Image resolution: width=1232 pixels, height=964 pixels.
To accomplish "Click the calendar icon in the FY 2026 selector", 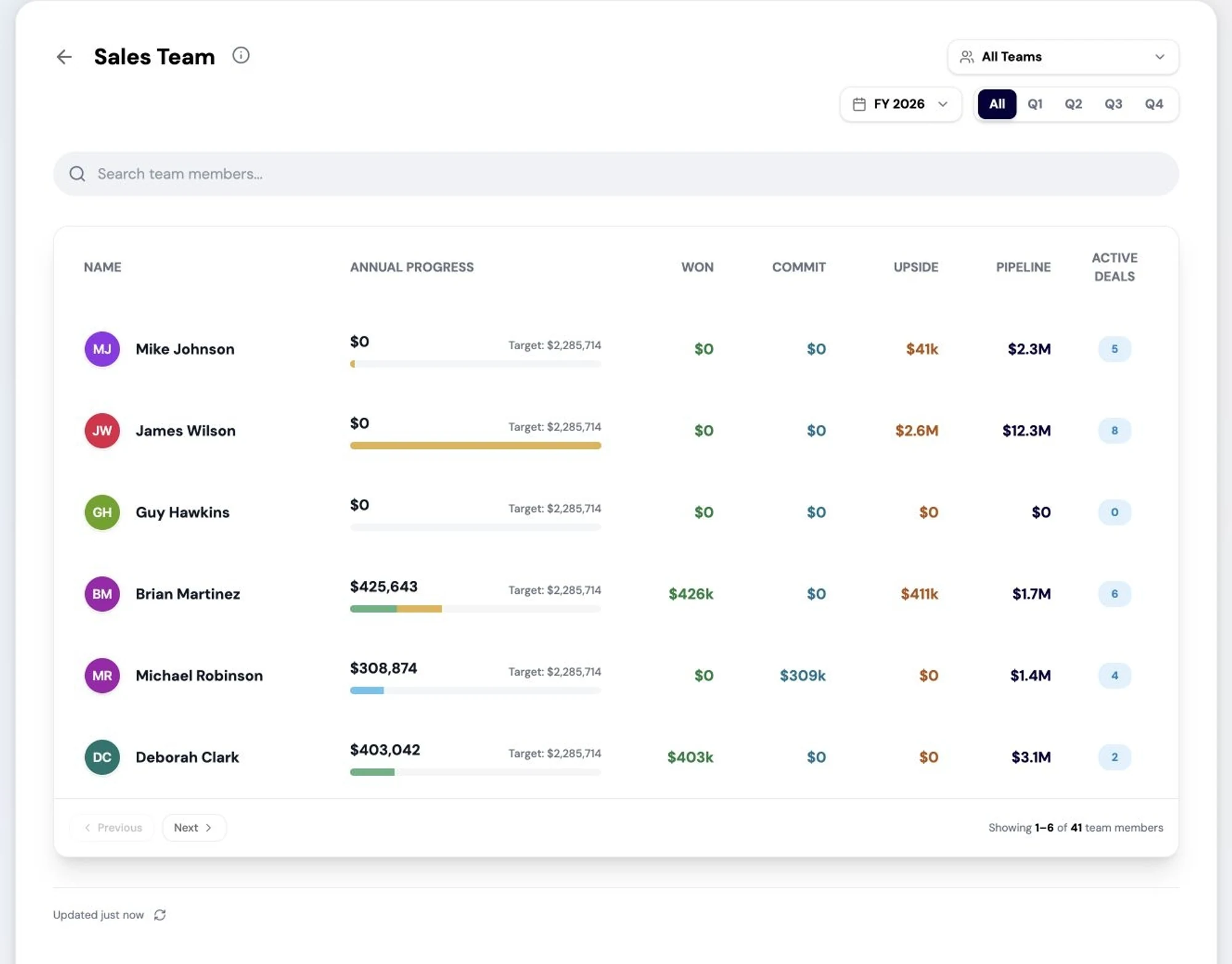I will pyautogui.click(x=859, y=104).
